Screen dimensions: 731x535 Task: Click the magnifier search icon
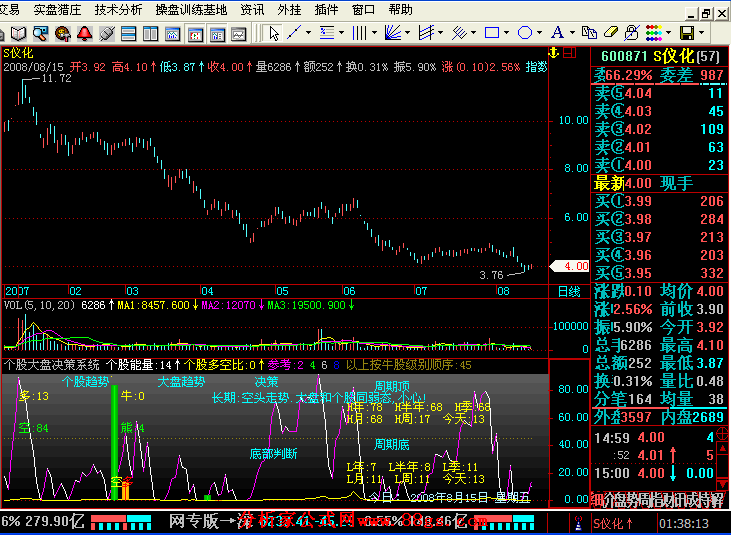[x=41, y=34]
